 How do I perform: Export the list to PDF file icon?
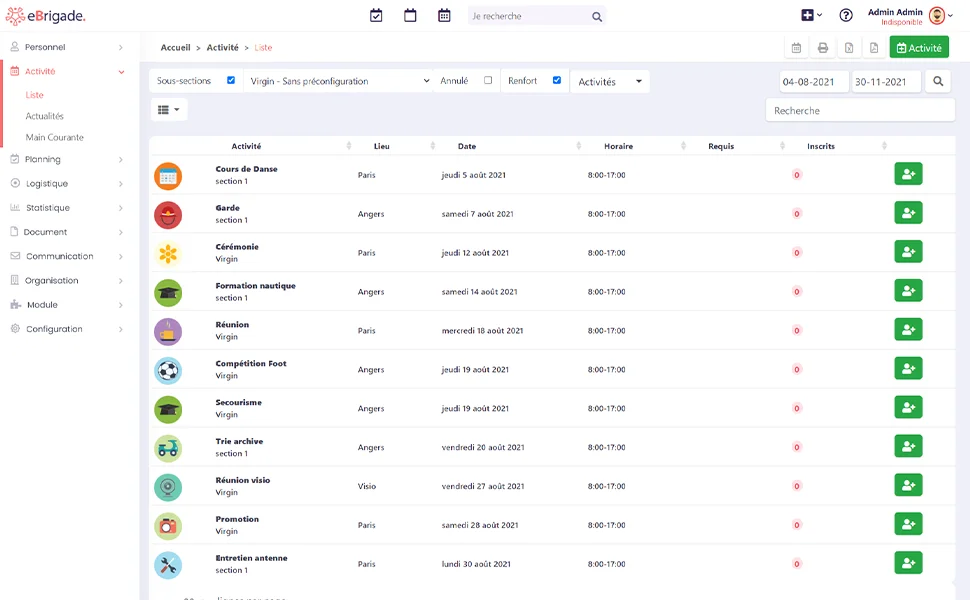(x=874, y=48)
